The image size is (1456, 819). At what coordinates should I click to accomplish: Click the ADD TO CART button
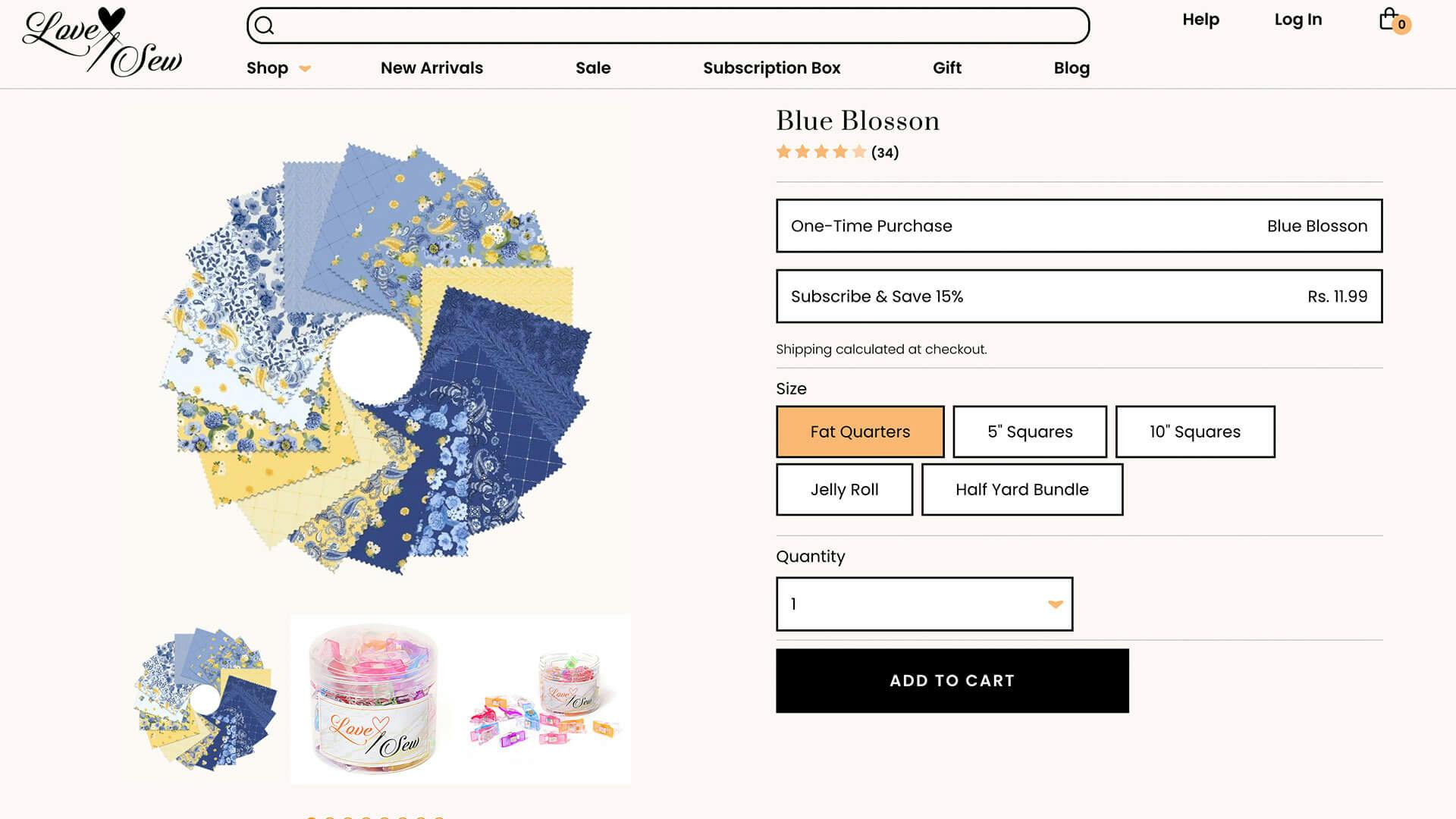[952, 680]
